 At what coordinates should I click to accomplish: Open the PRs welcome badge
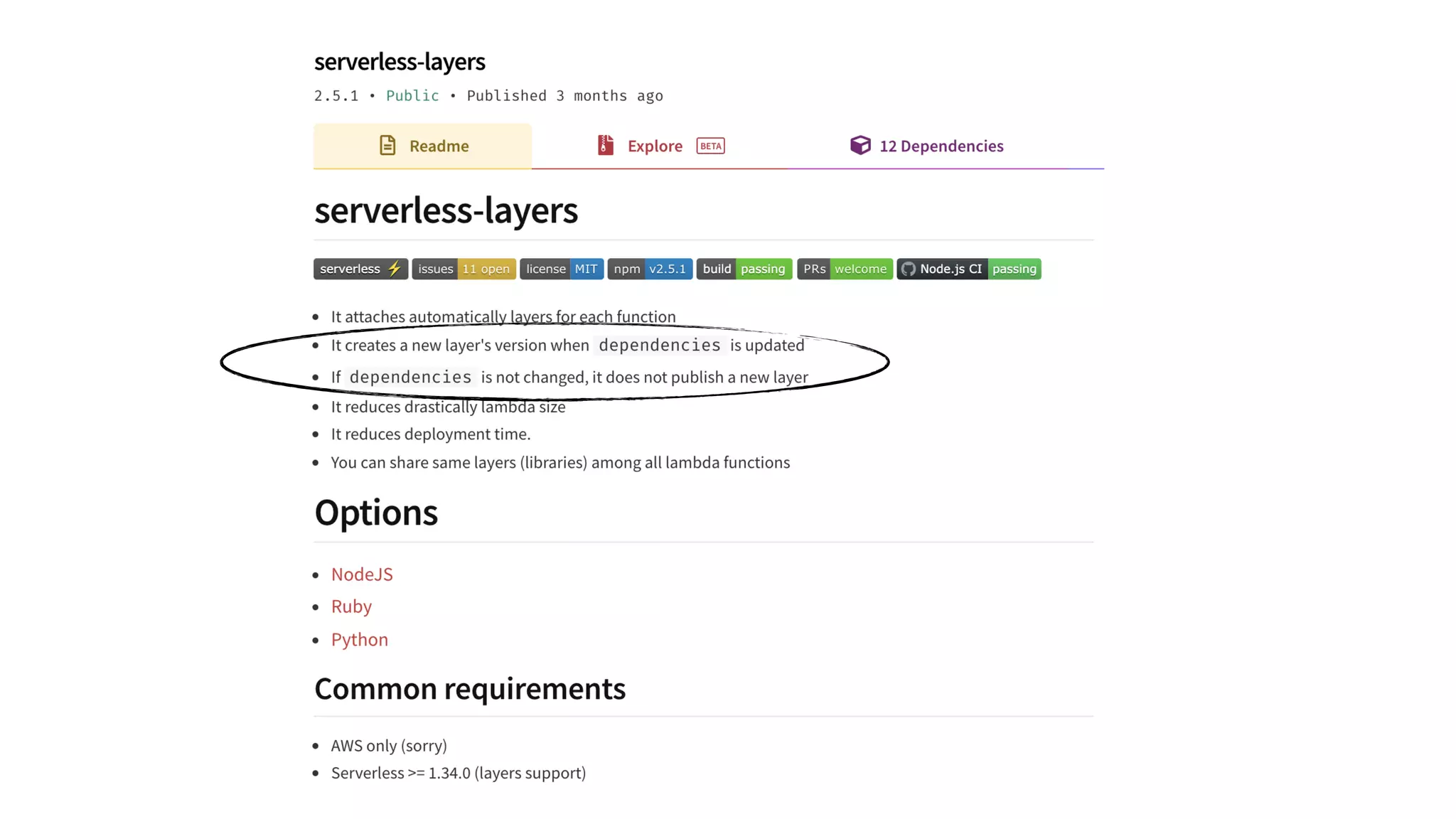click(845, 269)
